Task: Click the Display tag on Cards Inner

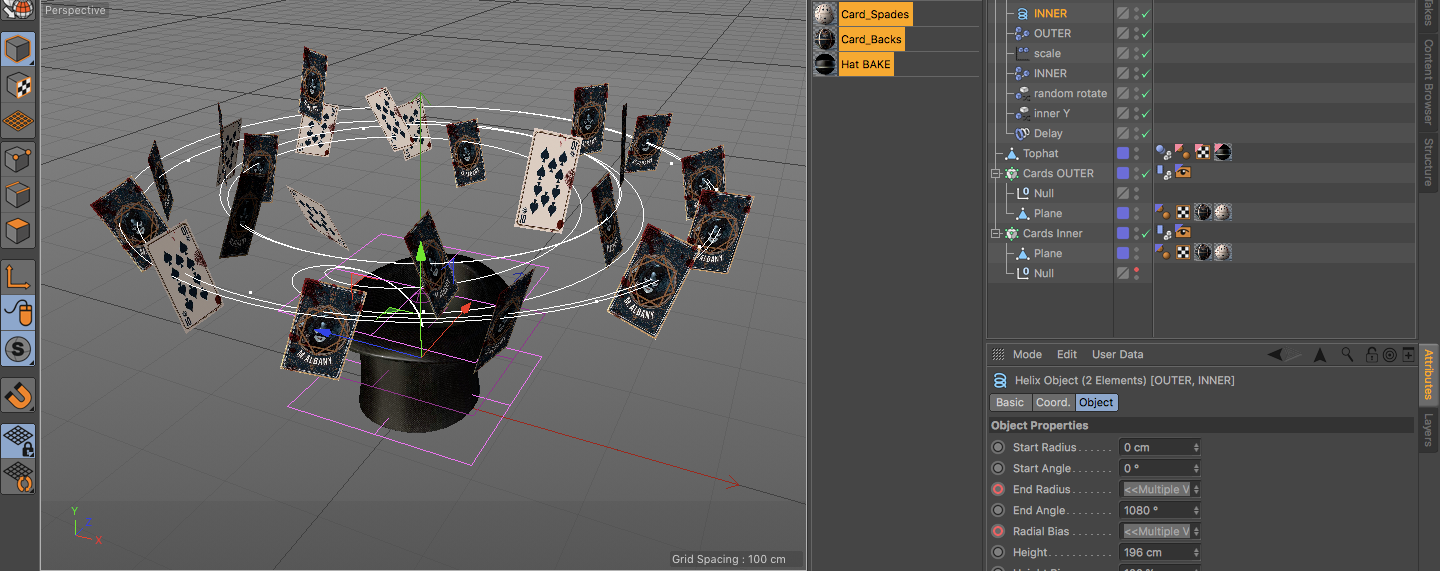Action: click(1183, 233)
